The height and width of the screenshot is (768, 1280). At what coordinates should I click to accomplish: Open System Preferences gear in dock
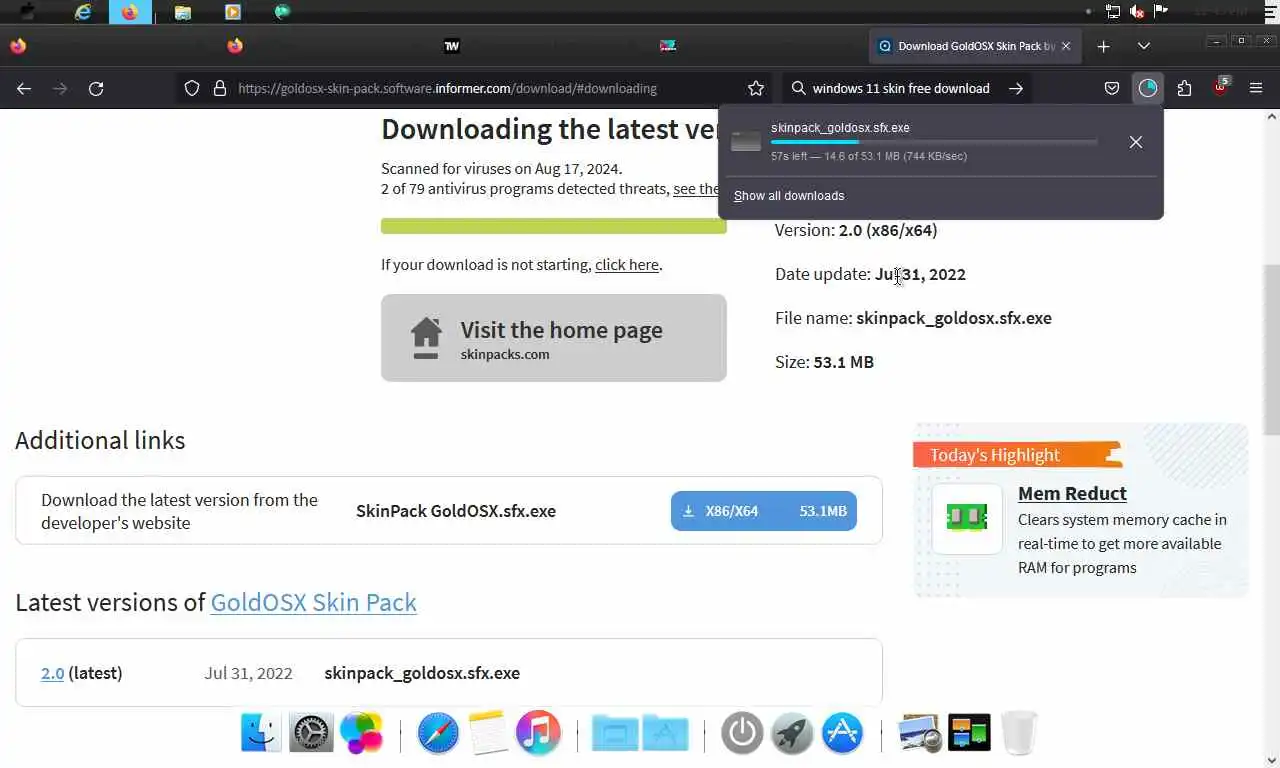(311, 733)
